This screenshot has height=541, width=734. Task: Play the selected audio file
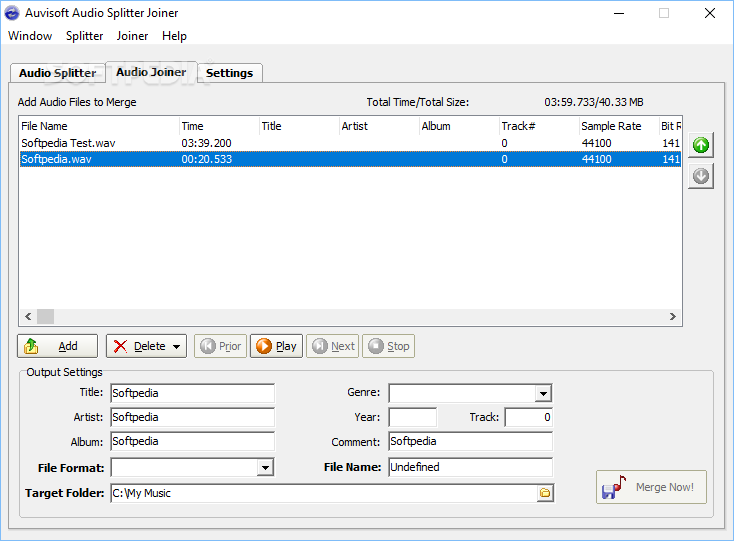pyautogui.click(x=277, y=346)
